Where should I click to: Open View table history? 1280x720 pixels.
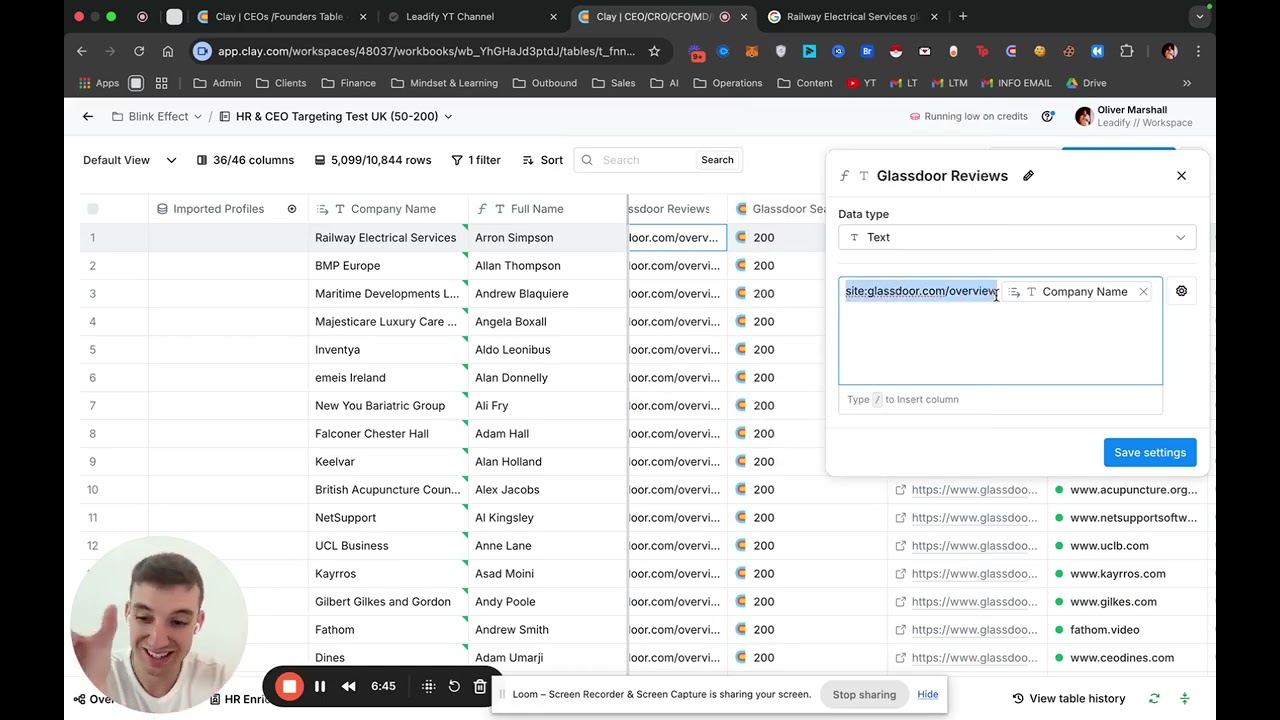click(1069, 698)
